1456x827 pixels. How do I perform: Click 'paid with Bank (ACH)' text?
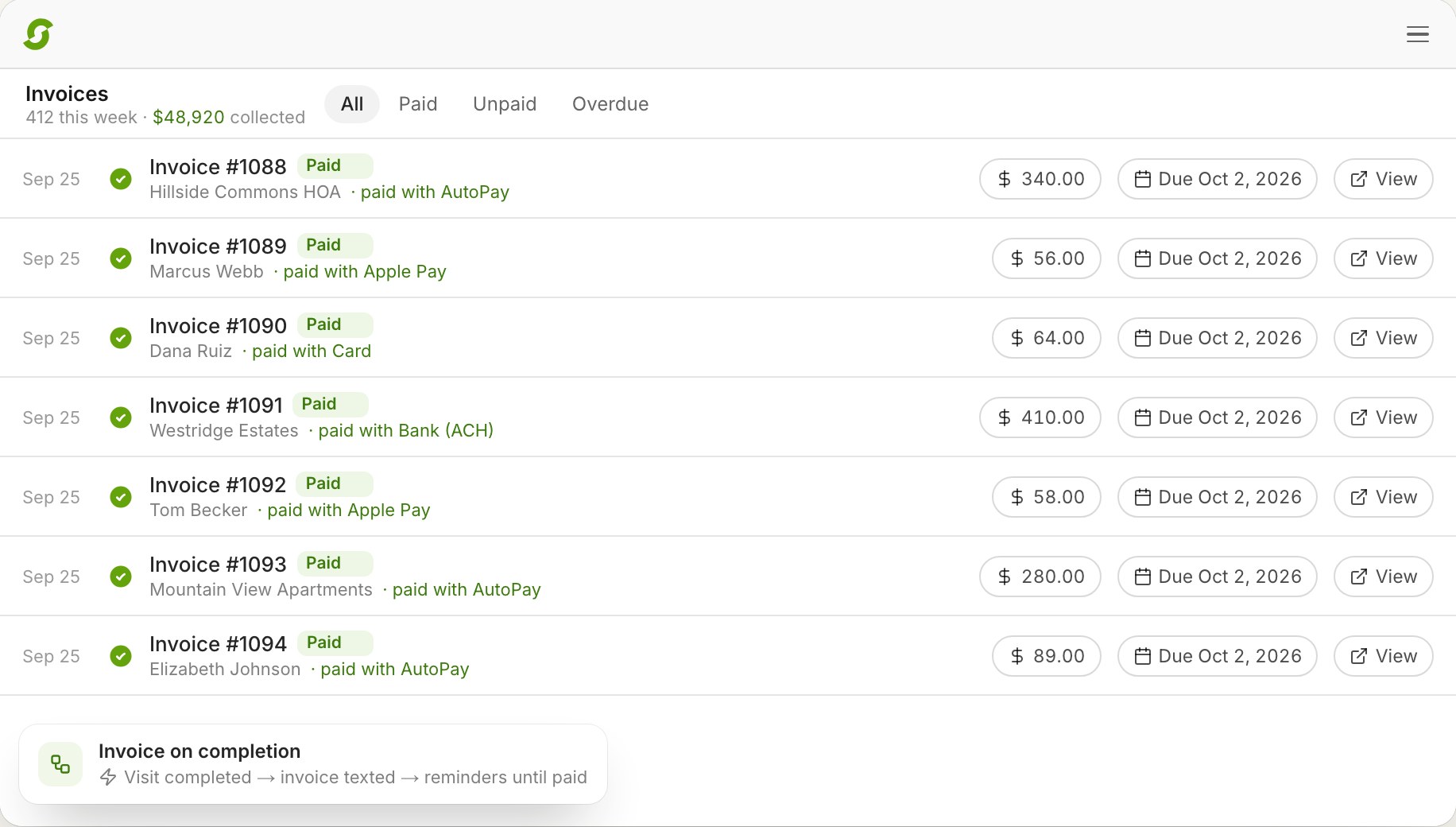pyautogui.click(x=406, y=431)
